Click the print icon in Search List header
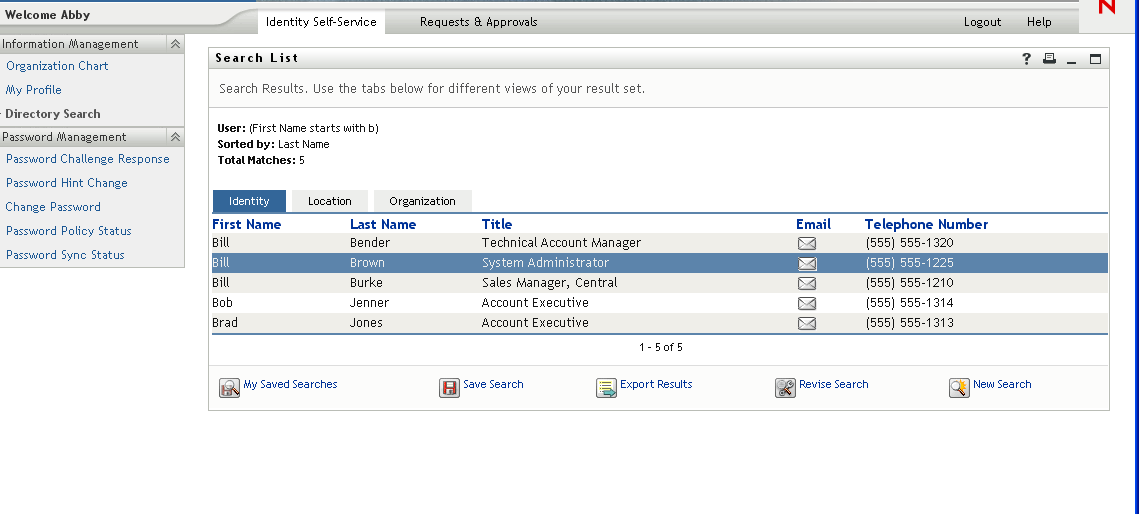This screenshot has height=514, width=1139. [1049, 59]
